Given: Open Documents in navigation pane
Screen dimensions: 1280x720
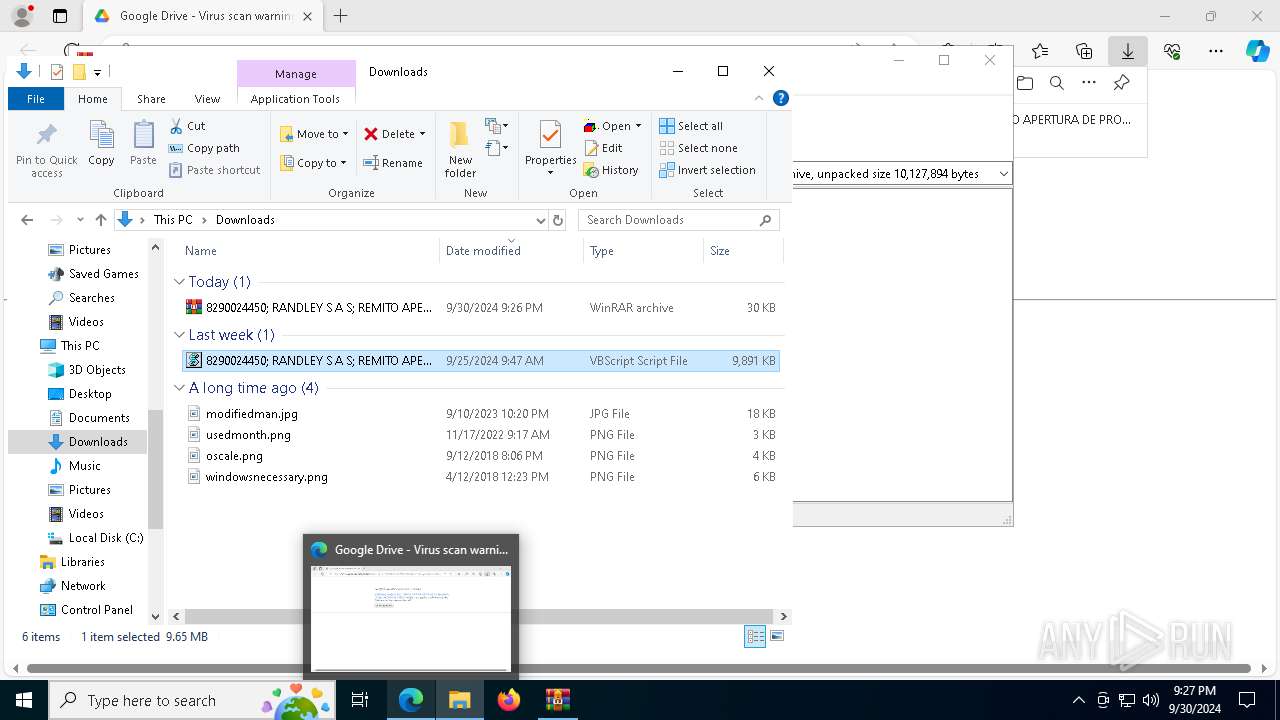Looking at the screenshot, I should point(89,418).
